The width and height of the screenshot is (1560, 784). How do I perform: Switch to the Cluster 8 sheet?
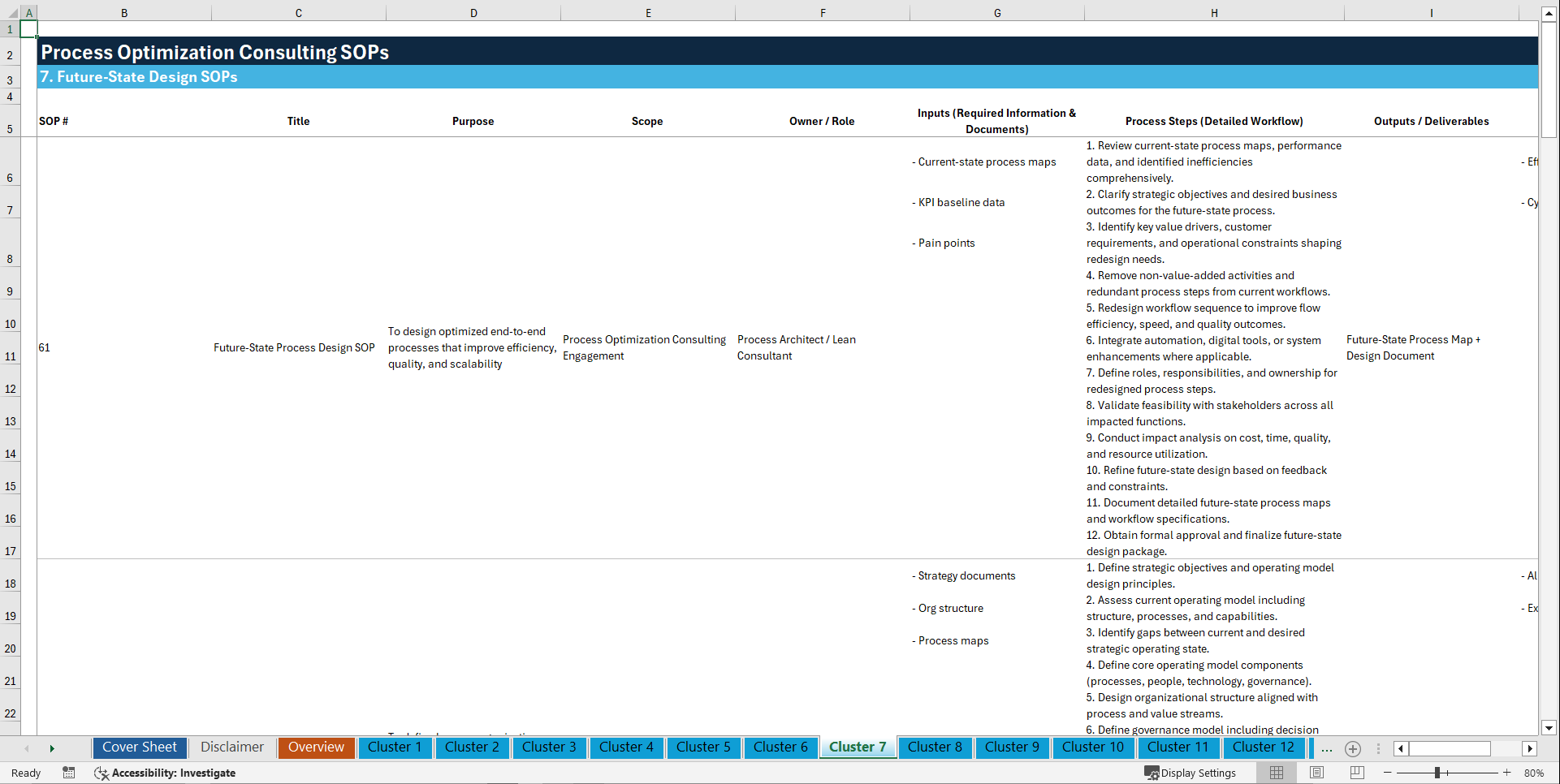click(x=935, y=747)
